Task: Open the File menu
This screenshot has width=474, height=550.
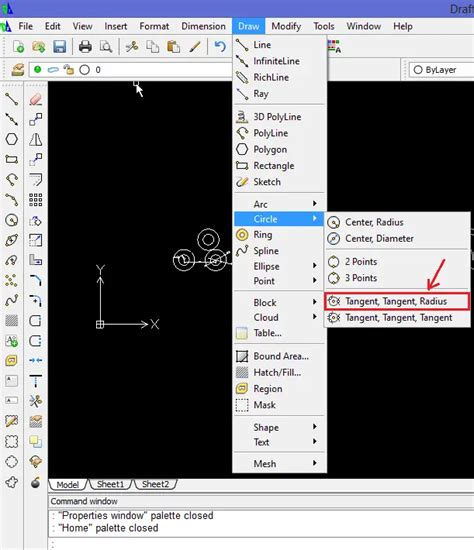Action: [x=25, y=26]
